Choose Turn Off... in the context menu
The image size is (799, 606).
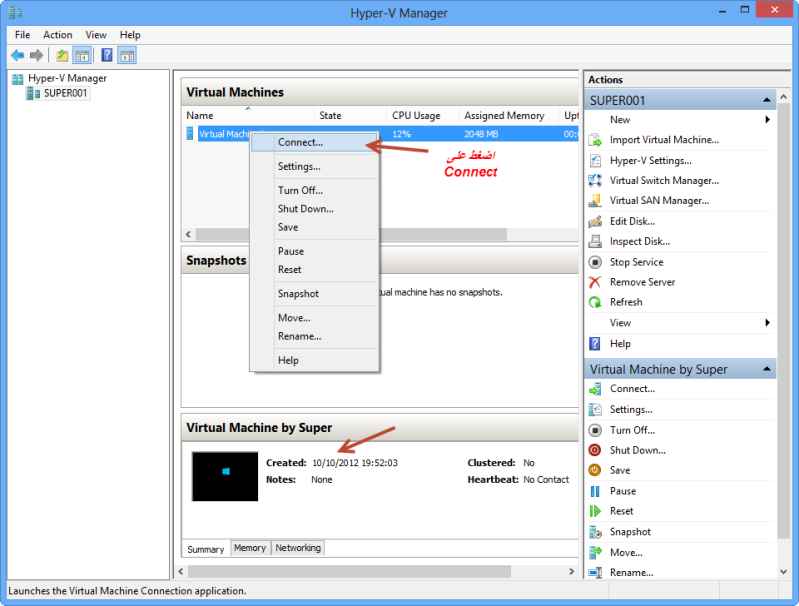pyautogui.click(x=314, y=190)
